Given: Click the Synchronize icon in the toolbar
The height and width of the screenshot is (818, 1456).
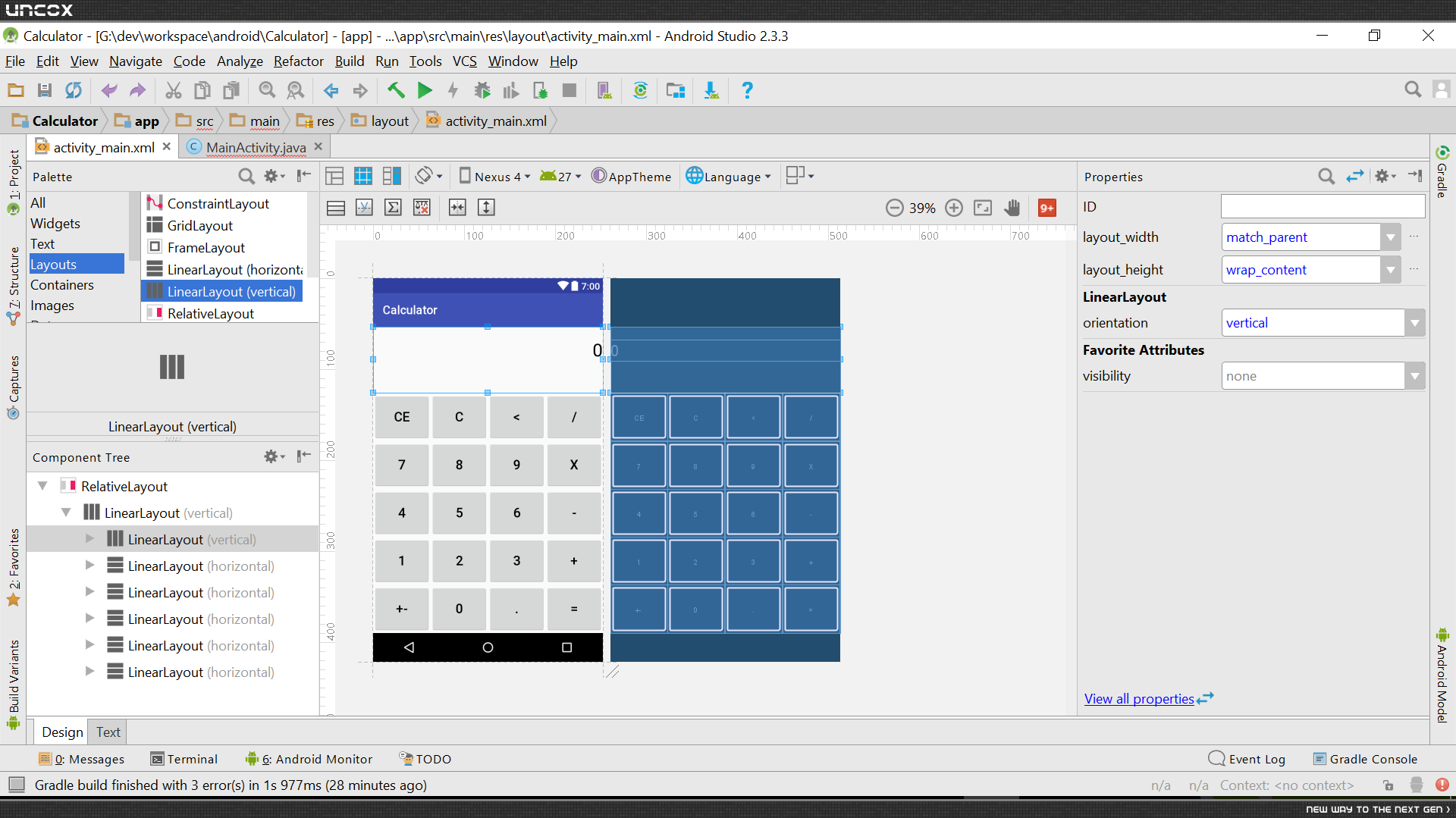Looking at the screenshot, I should [74, 90].
